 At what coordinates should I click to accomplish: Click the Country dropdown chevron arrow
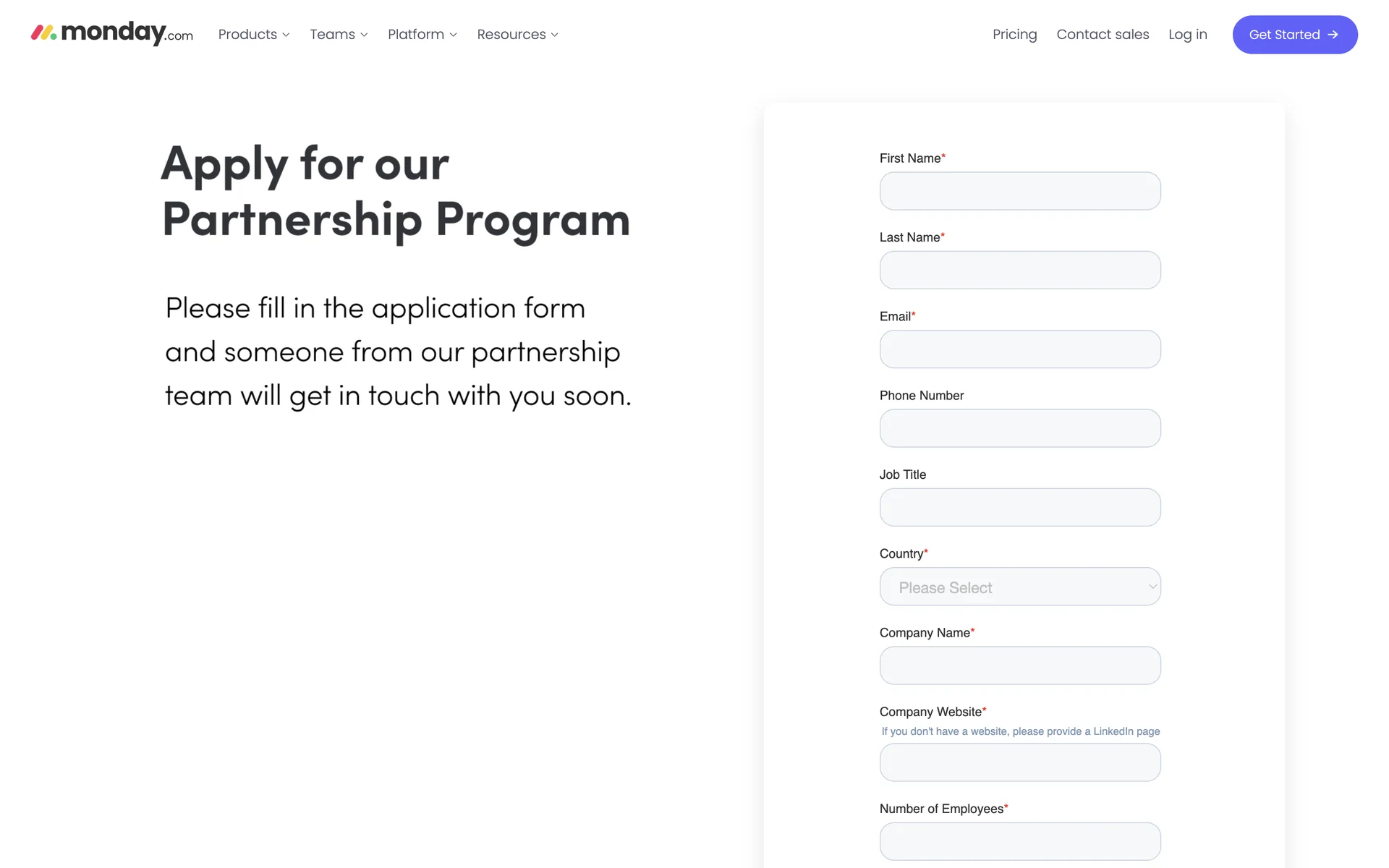click(1152, 587)
